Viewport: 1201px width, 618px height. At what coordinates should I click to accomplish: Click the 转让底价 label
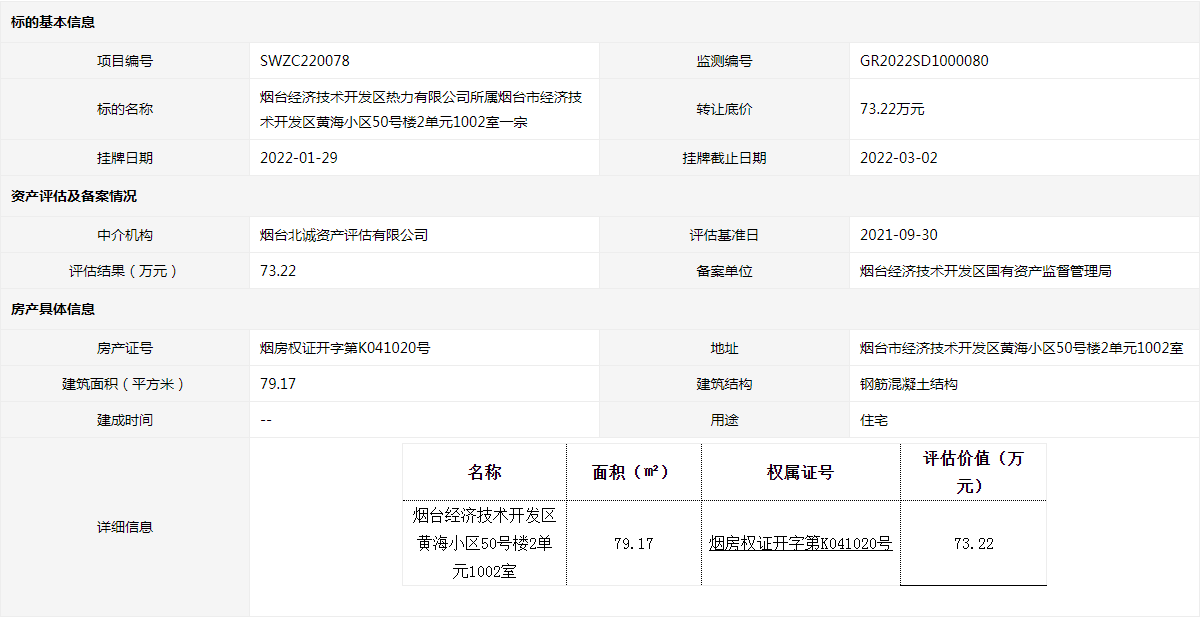point(724,110)
